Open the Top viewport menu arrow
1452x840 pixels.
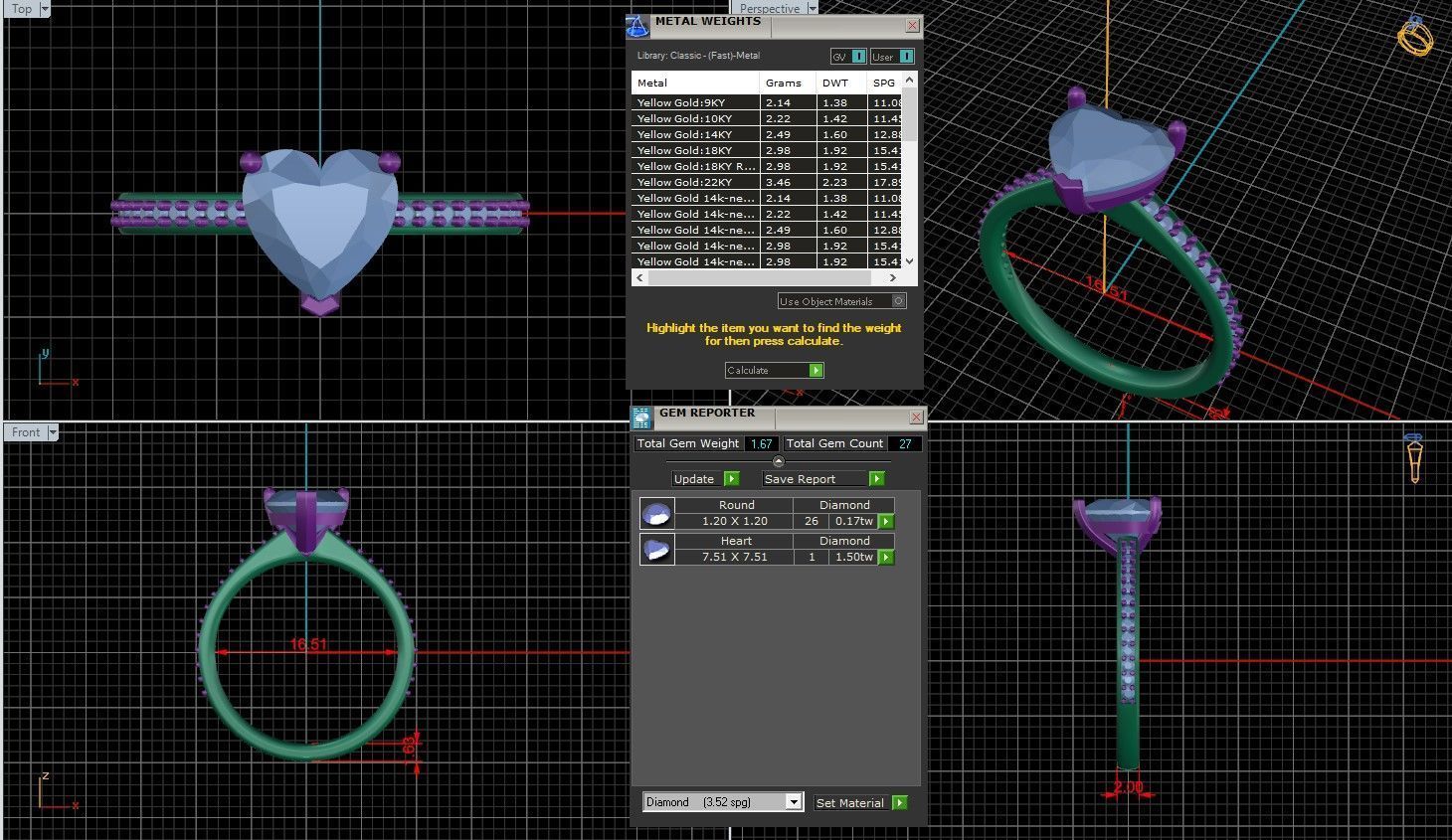44,9
